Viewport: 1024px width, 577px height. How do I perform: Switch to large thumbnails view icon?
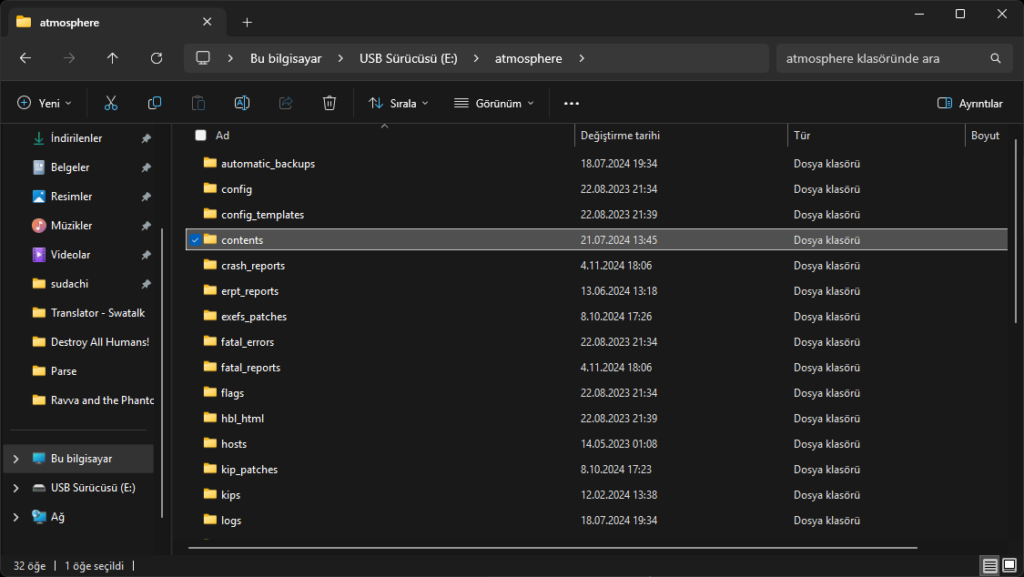(x=1009, y=566)
